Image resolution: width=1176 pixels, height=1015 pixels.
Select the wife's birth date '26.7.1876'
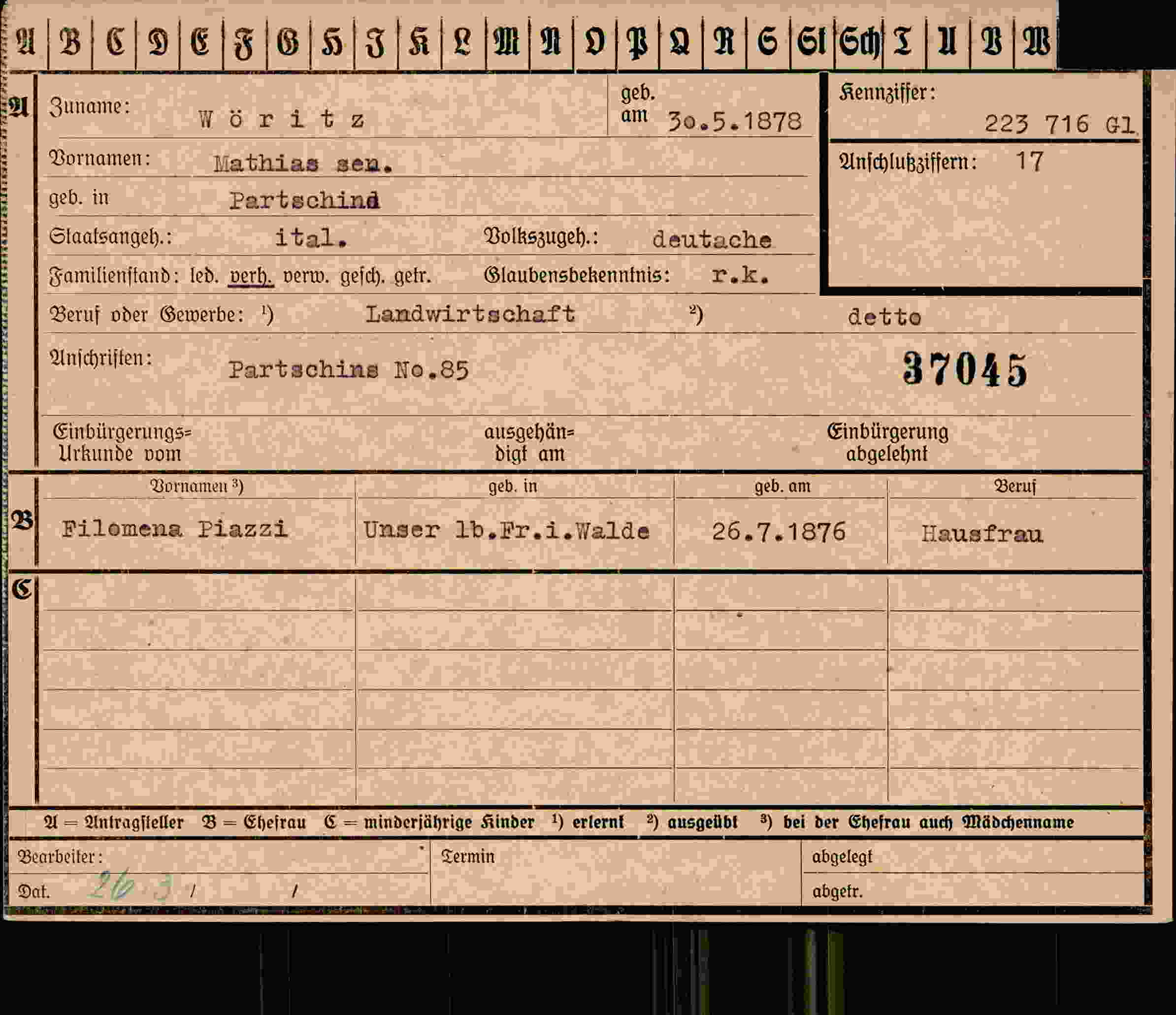tap(779, 532)
